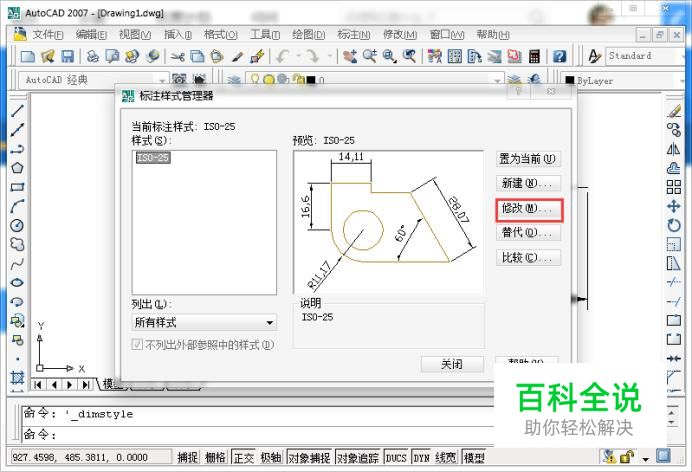This screenshot has height=472, width=692.
Task: Select the Polygon draw tool
Action: pos(17,168)
